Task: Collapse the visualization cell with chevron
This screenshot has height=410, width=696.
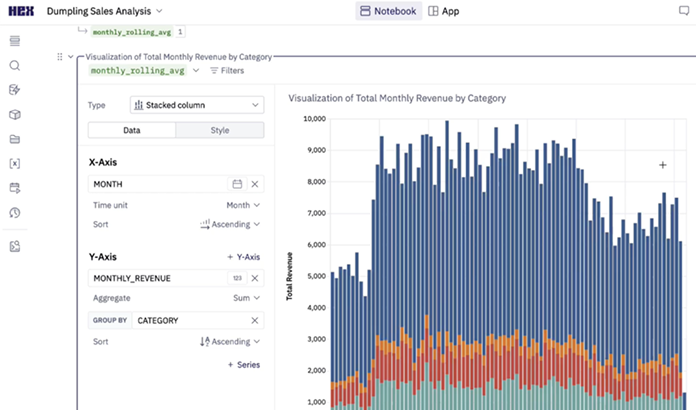Action: pyautogui.click(x=70, y=57)
